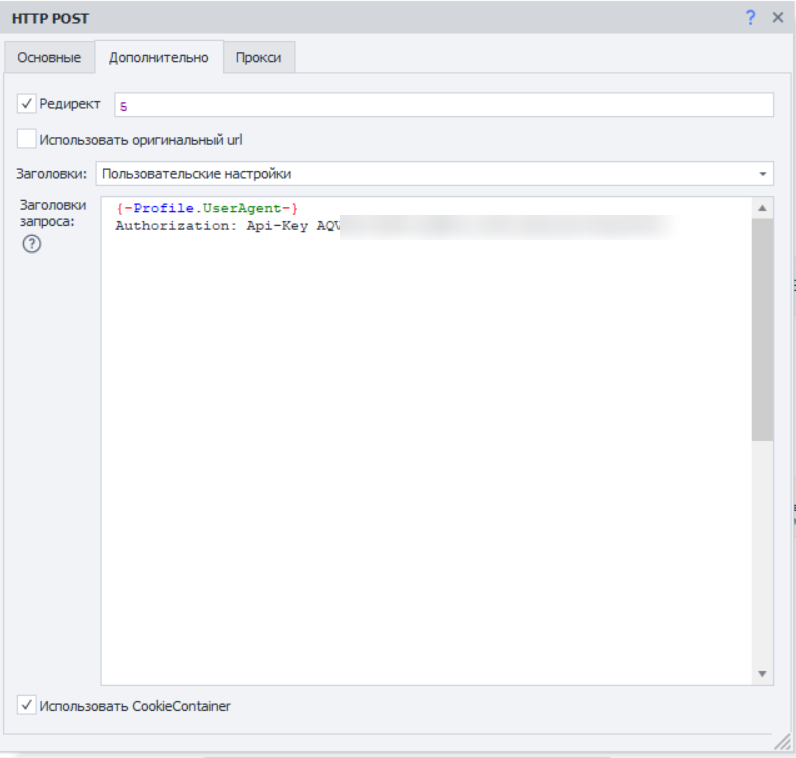Click the redirect count input field
The image size is (796, 758).
444,105
